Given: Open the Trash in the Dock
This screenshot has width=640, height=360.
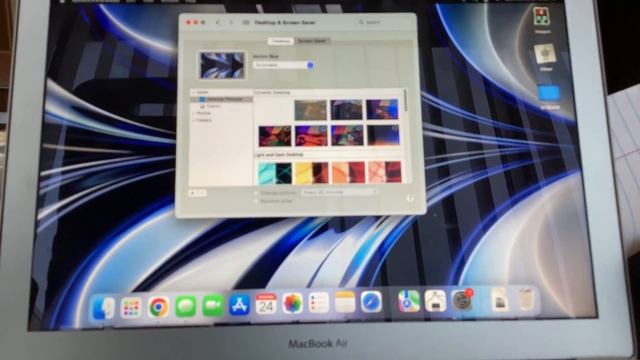Looking at the screenshot, I should click(526, 299).
